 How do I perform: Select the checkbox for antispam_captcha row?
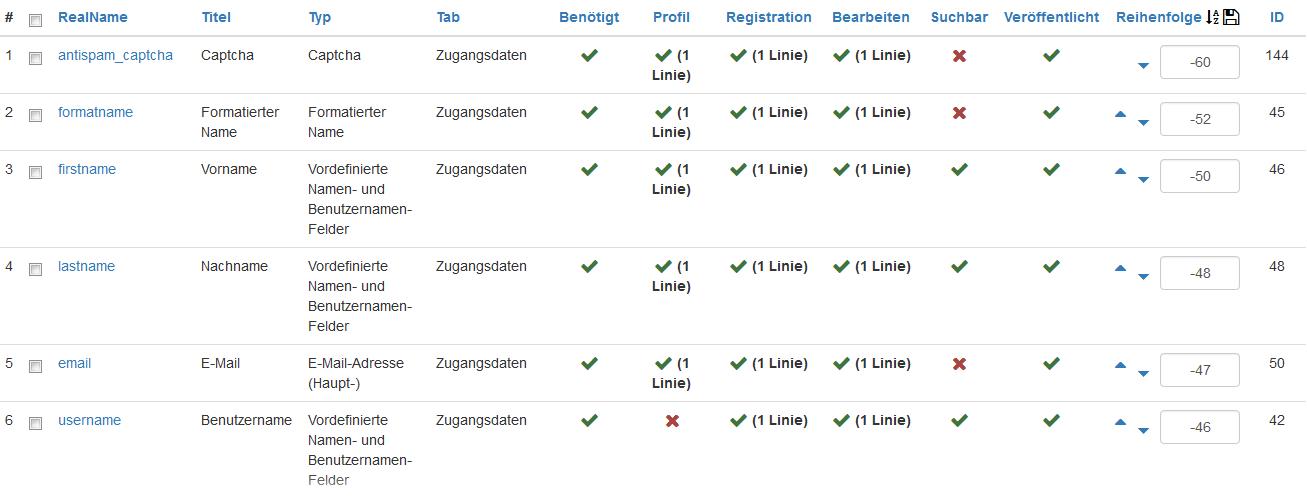coord(36,58)
